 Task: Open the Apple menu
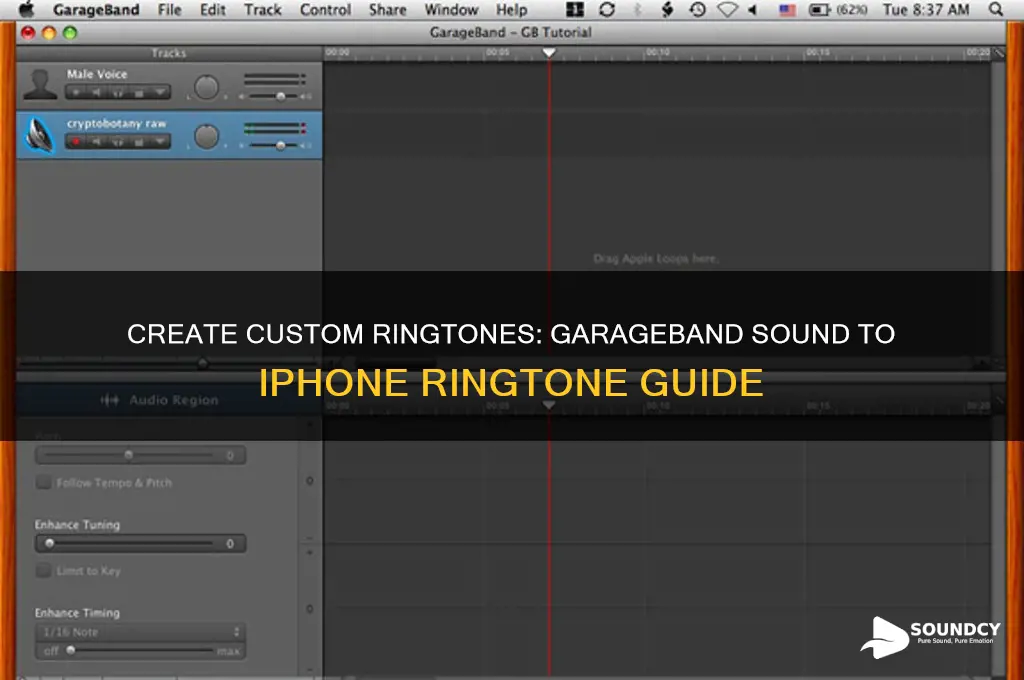click(x=26, y=10)
